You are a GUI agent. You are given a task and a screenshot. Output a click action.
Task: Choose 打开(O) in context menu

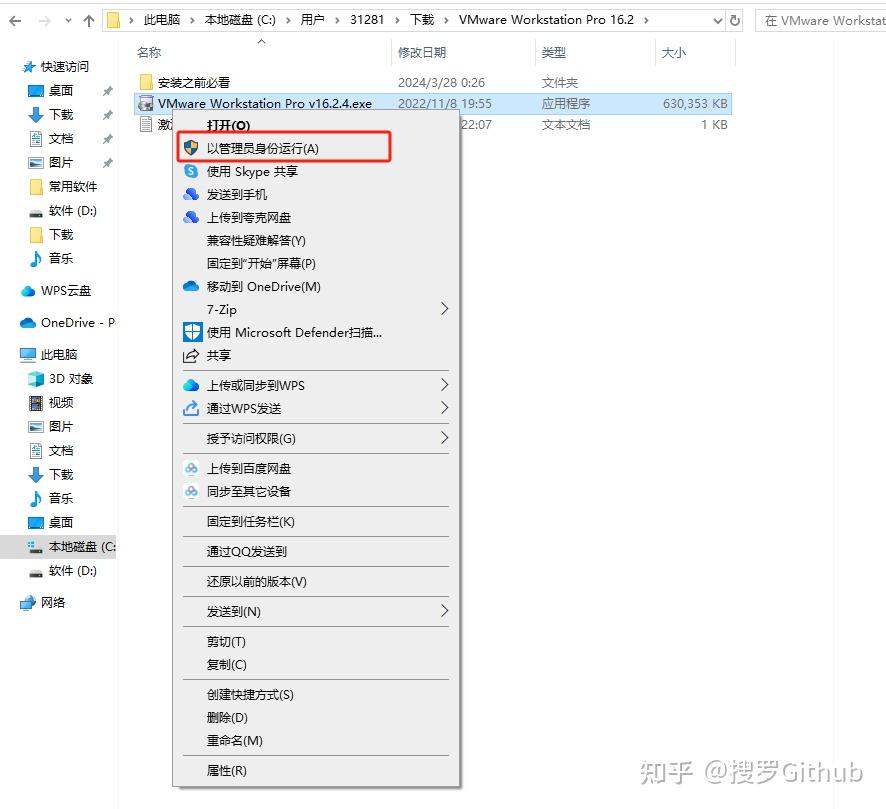click(x=228, y=125)
